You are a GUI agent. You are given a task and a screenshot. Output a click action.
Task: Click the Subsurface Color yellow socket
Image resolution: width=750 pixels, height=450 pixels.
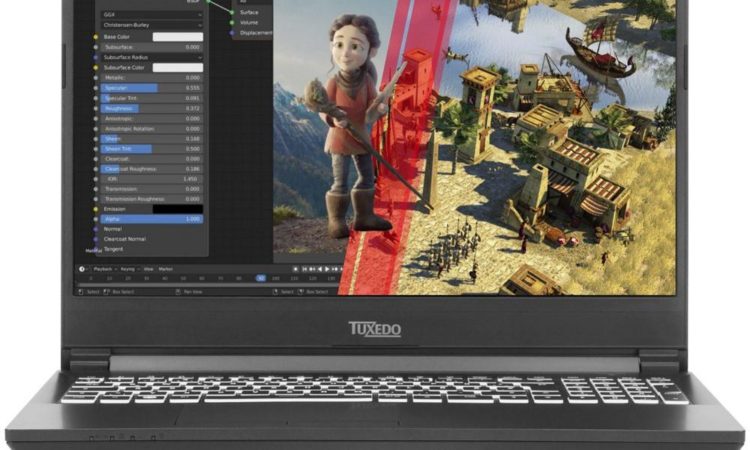pyautogui.click(x=96, y=68)
